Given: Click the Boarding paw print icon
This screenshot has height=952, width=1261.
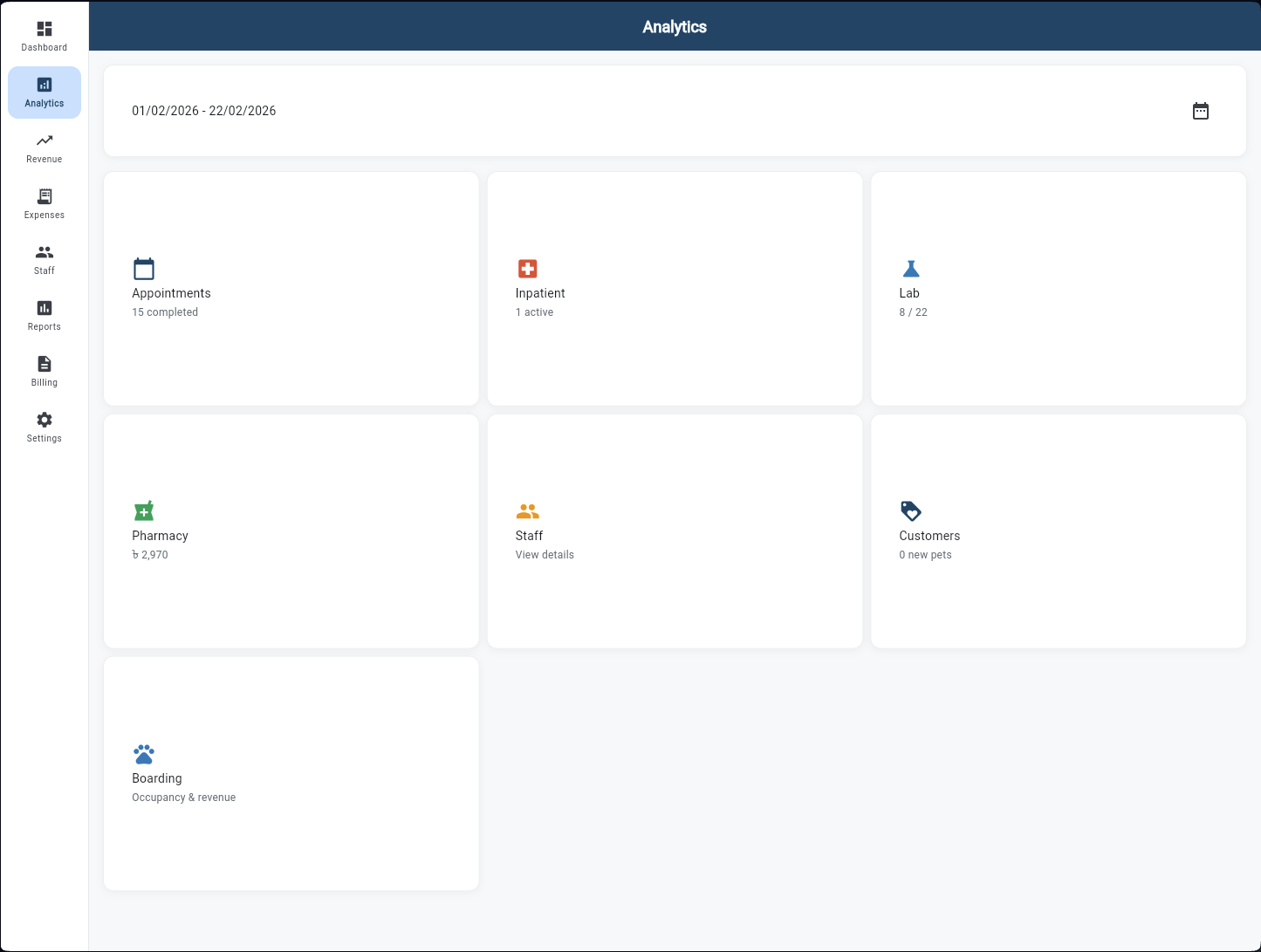Looking at the screenshot, I should 144,753.
